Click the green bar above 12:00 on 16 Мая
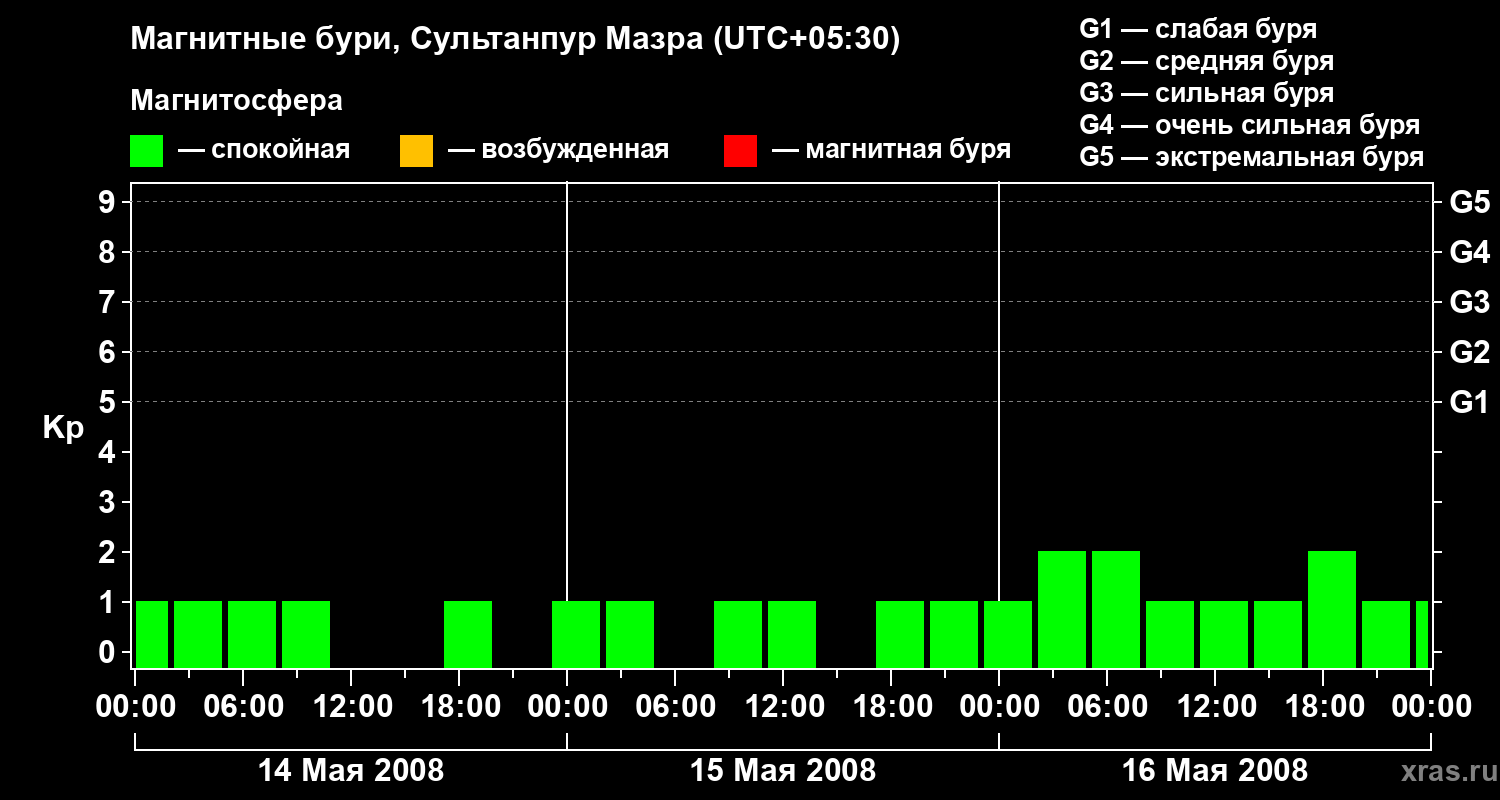 click(x=1224, y=634)
